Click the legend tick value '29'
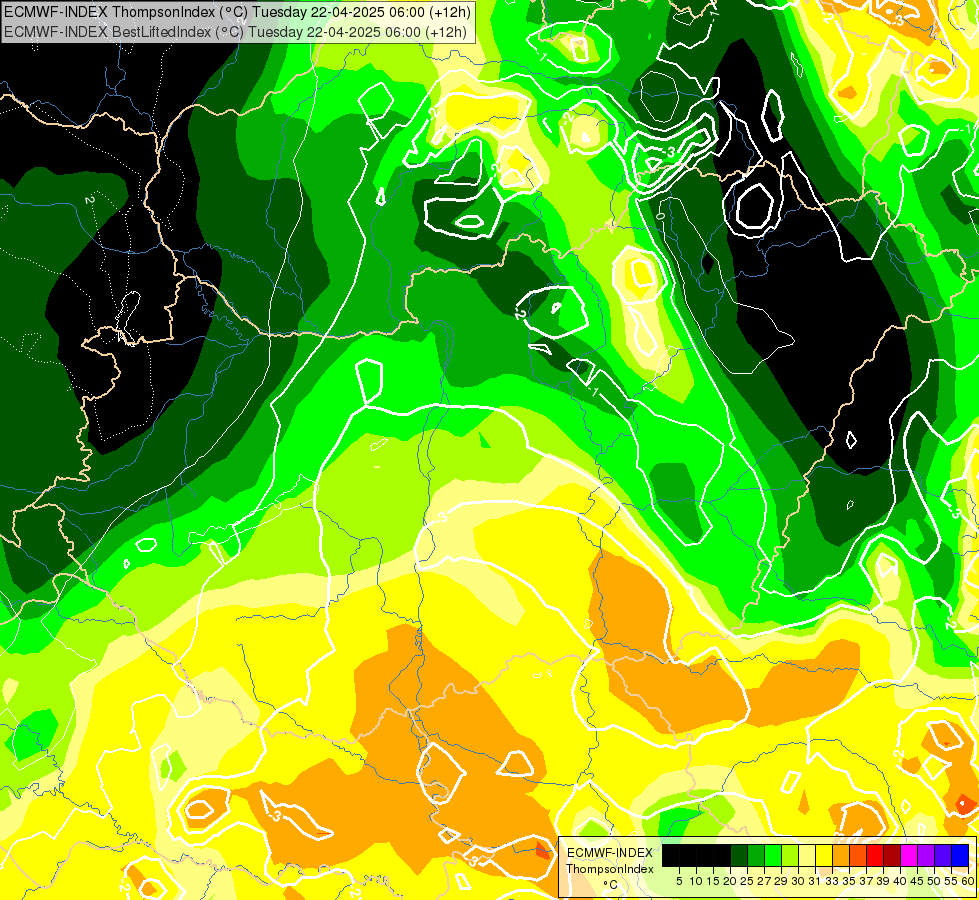Viewport: 979px width, 900px height. (x=780, y=881)
